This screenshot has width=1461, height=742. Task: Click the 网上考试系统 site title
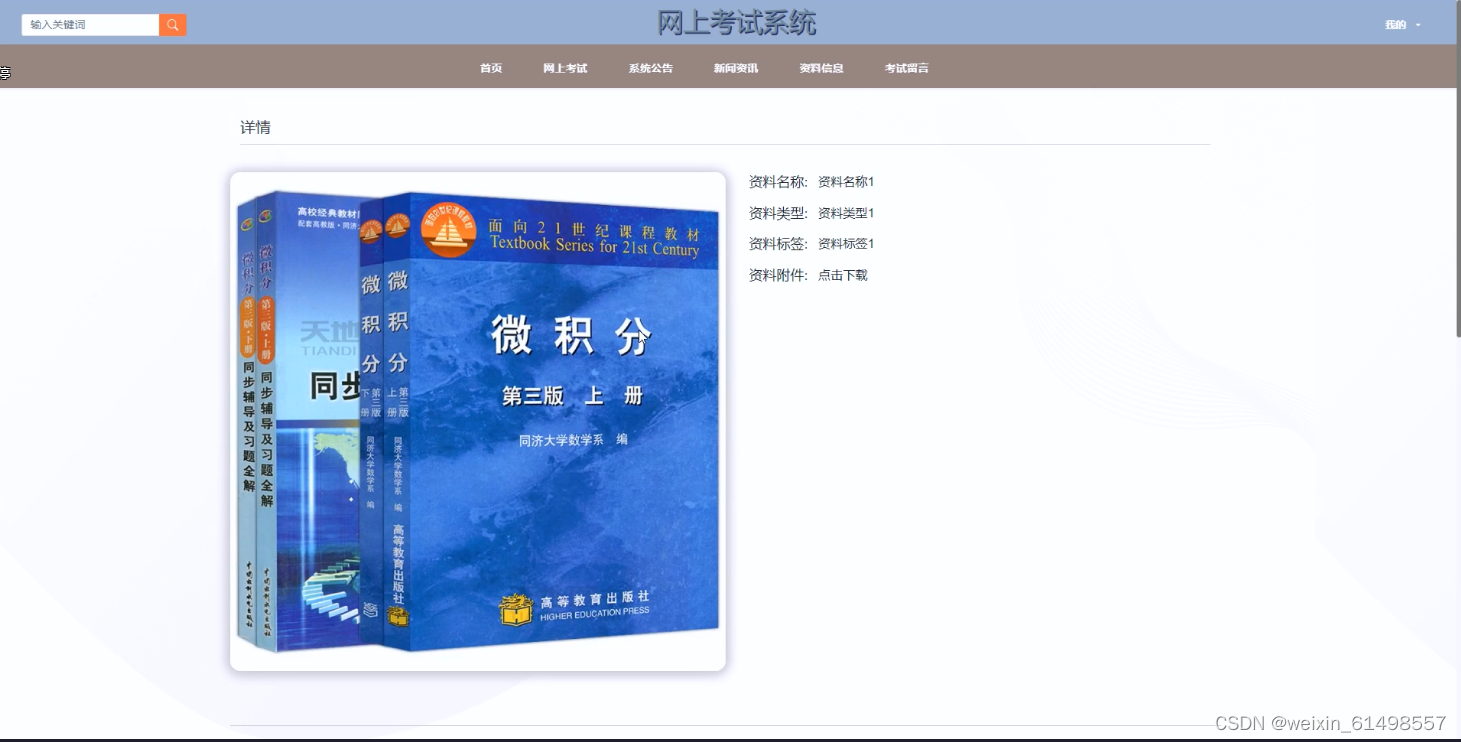coord(737,22)
